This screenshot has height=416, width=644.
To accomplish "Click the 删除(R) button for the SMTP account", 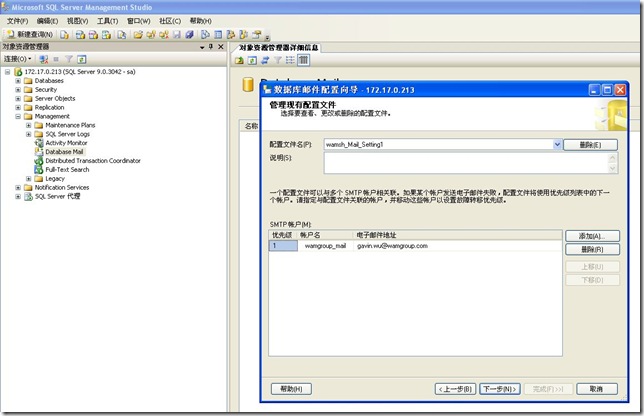I will pos(592,249).
